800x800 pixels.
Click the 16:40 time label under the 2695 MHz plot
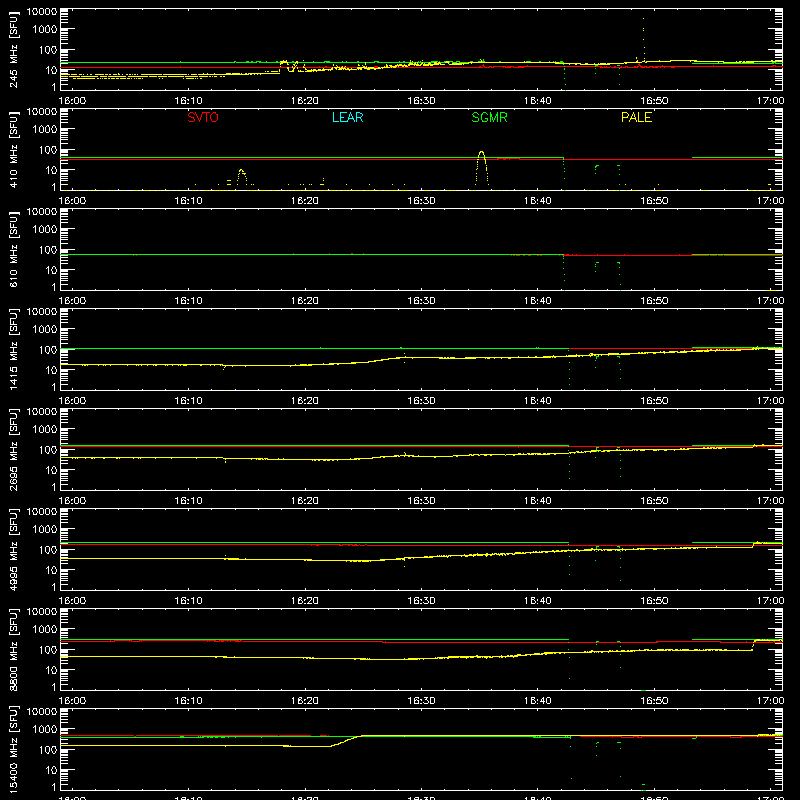[538, 501]
